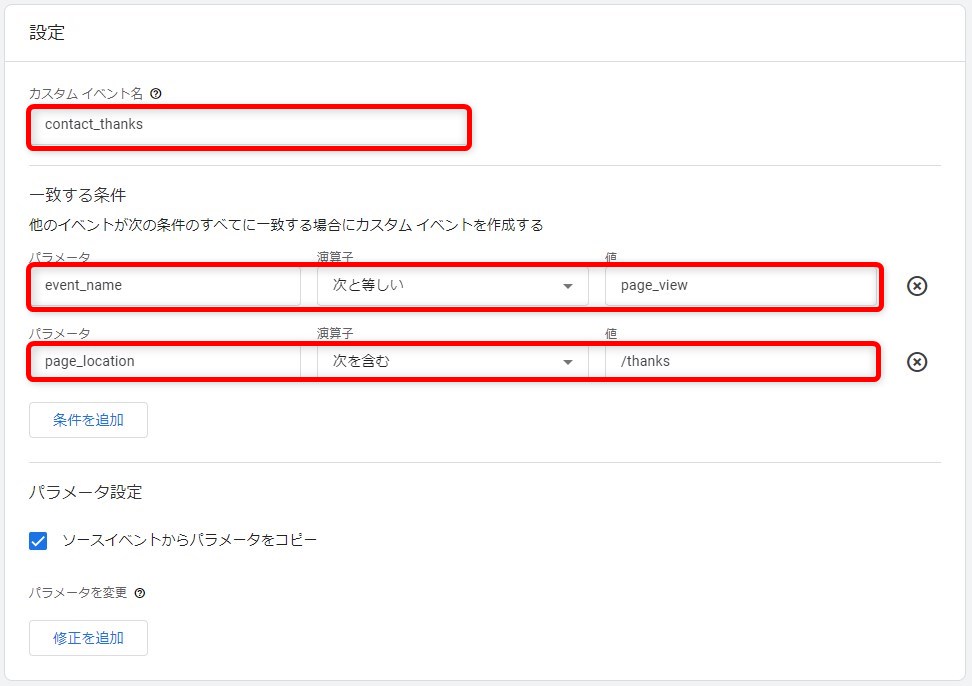Click the arrow on the 次と等しい selector

568,286
